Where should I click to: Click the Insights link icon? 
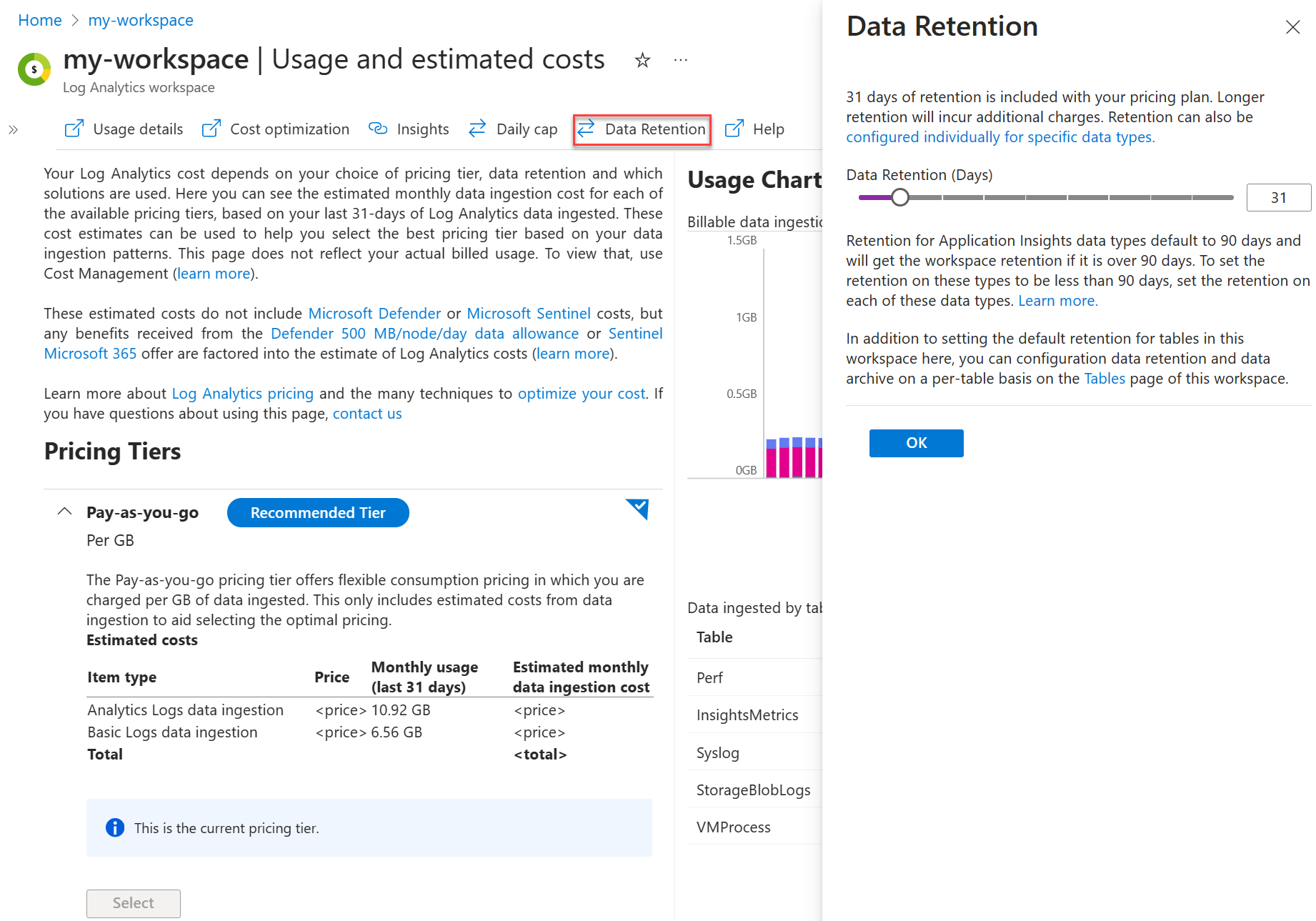[x=377, y=129]
